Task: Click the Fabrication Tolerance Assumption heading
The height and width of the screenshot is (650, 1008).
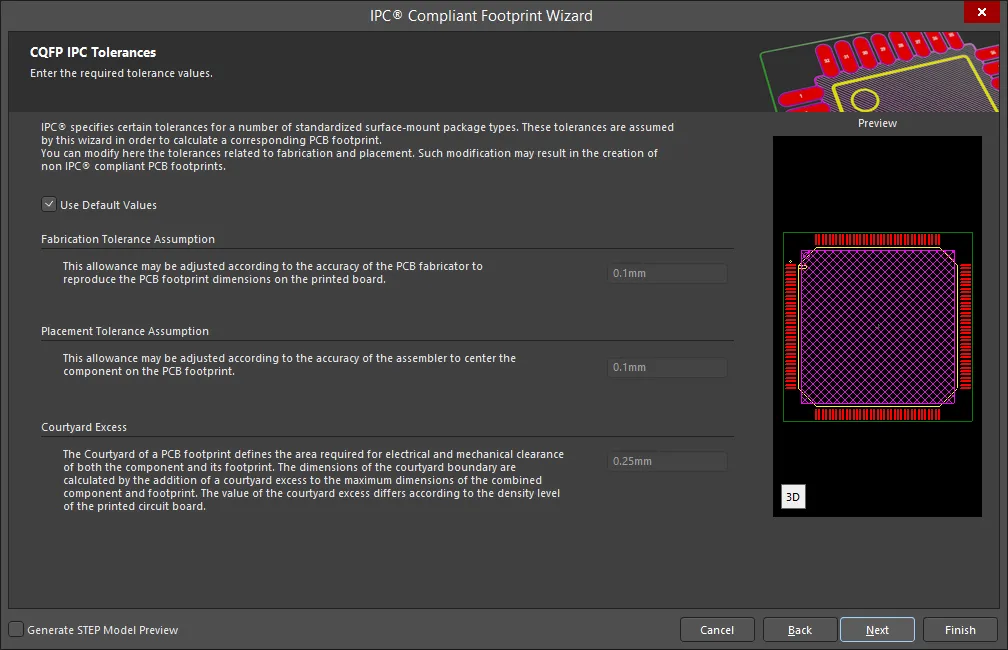Action: [x=128, y=239]
